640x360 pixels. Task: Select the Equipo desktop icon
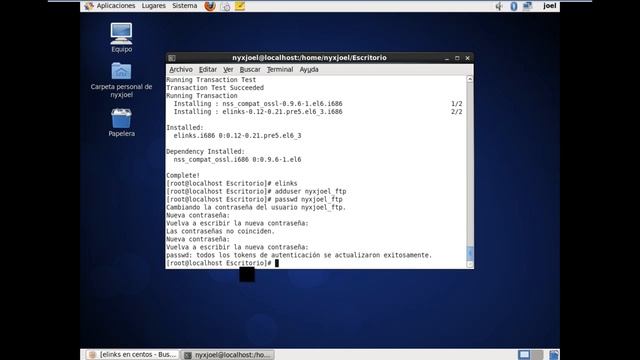coord(121,38)
